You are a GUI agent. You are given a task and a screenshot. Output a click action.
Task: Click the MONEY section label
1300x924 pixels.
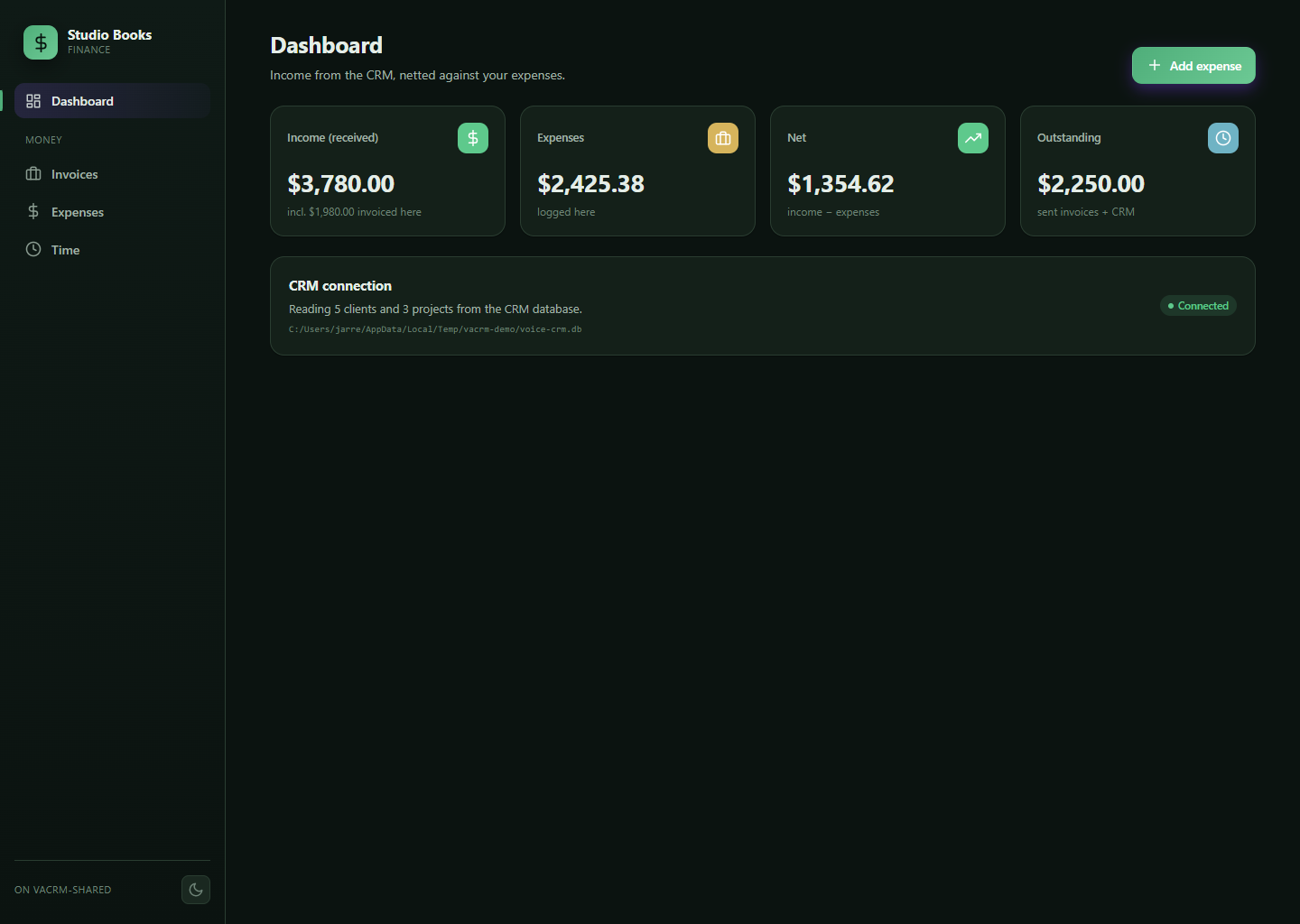pos(43,140)
